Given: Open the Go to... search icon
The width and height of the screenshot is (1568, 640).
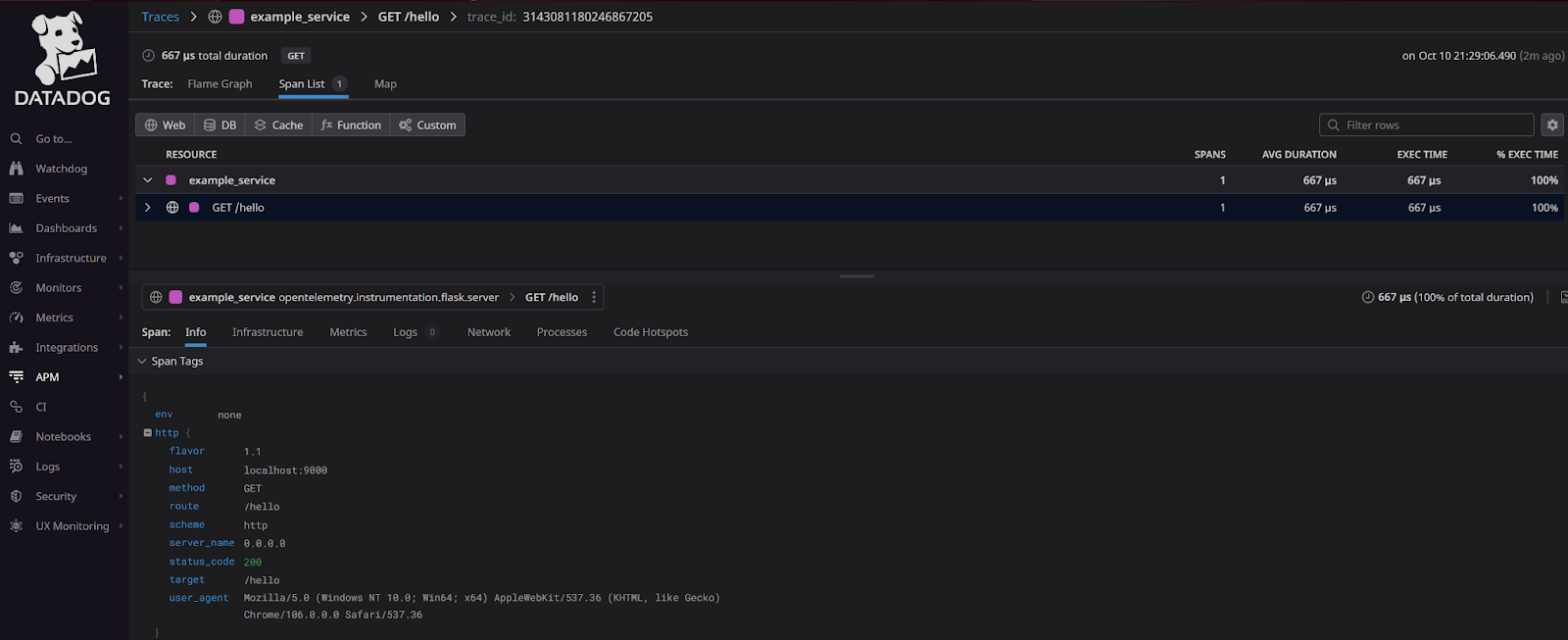Looking at the screenshot, I should (x=16, y=139).
